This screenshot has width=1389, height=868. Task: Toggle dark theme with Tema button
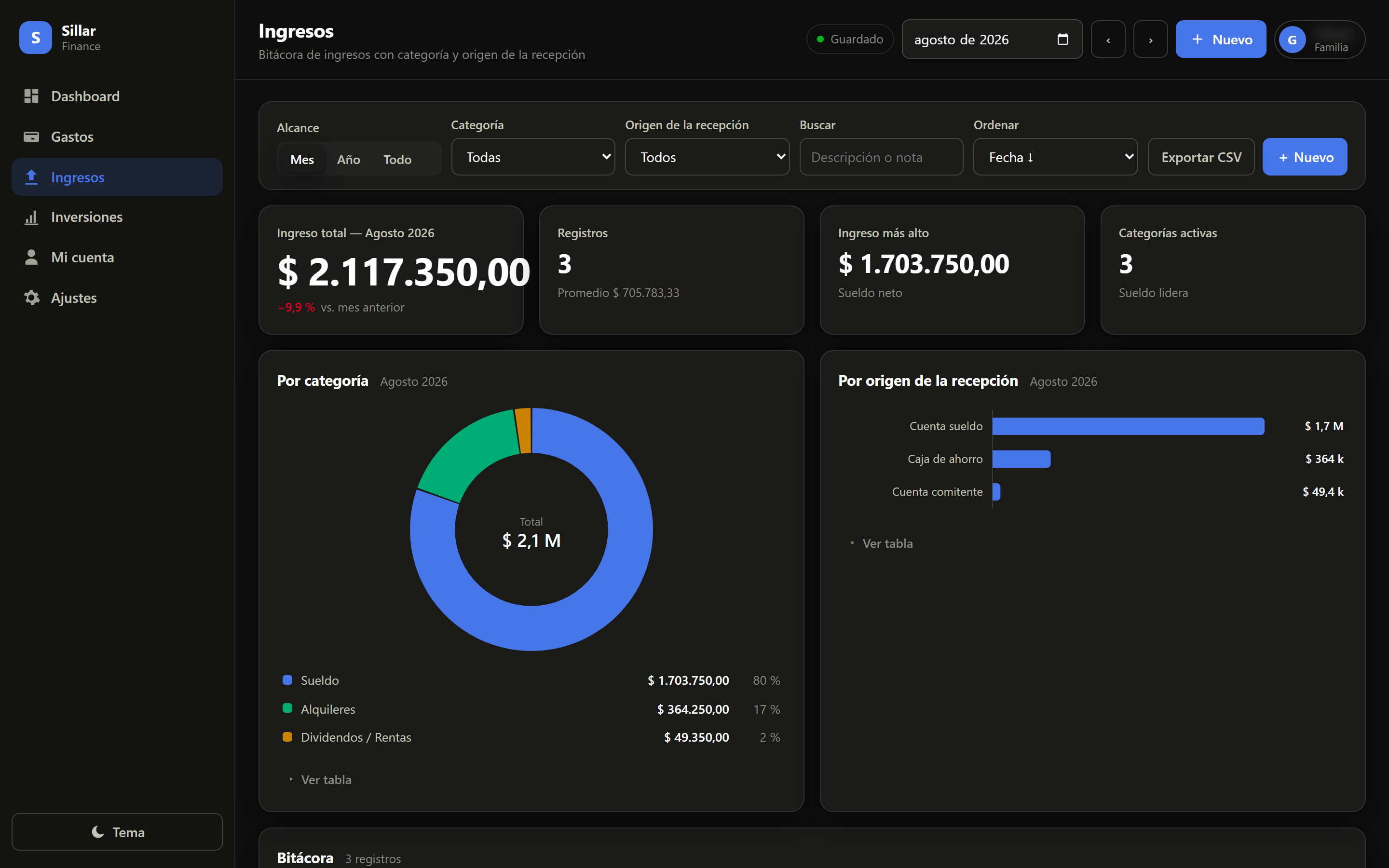tap(117, 832)
